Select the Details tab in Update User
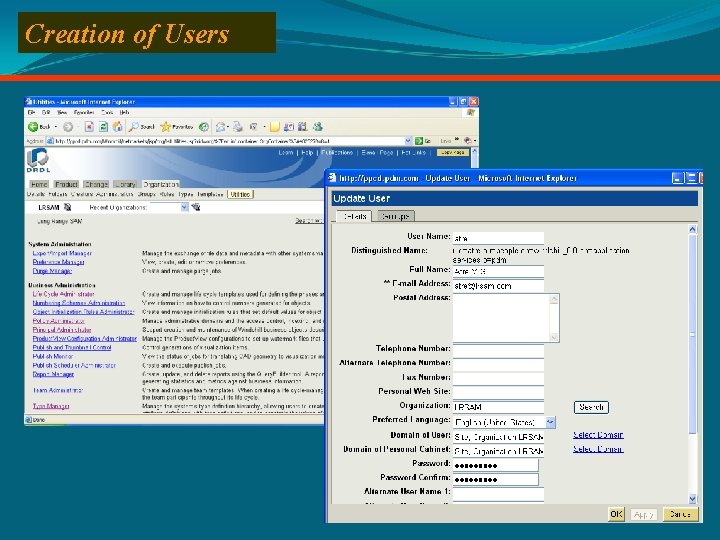 click(x=354, y=216)
